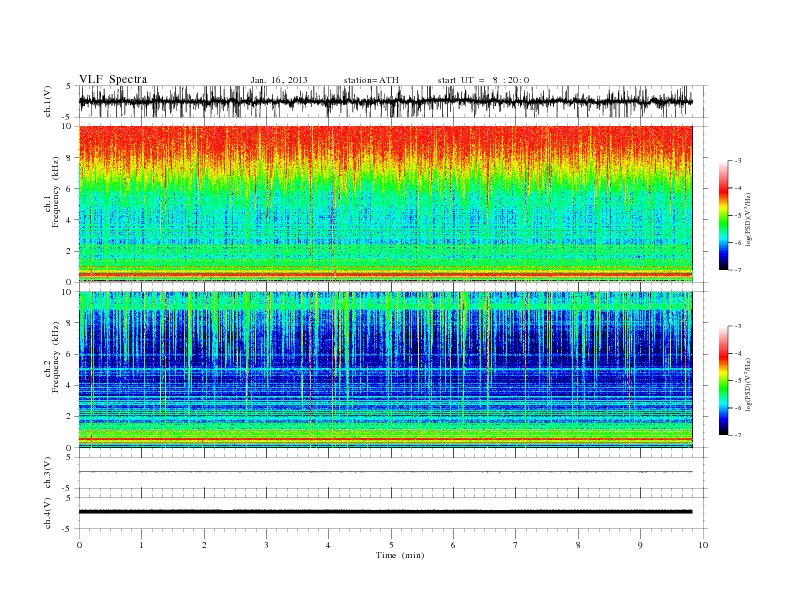Viewport: 792px width, 612px height.
Task: Click the 'Time (min)' axis label
Action: (400, 555)
